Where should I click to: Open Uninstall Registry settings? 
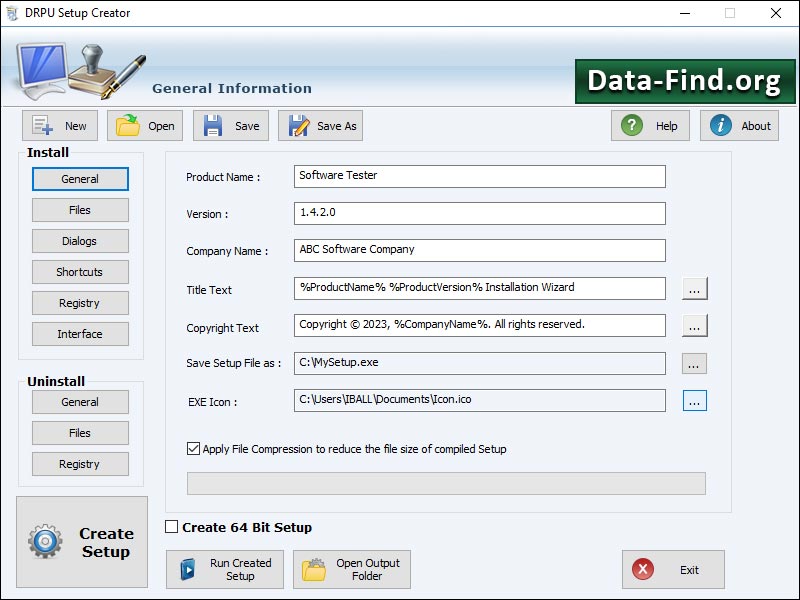point(80,464)
